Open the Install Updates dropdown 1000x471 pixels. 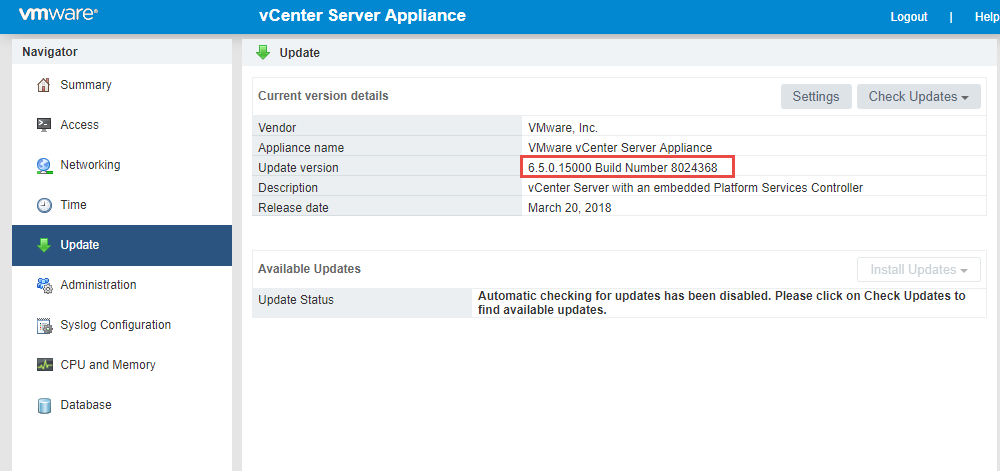[918, 270]
